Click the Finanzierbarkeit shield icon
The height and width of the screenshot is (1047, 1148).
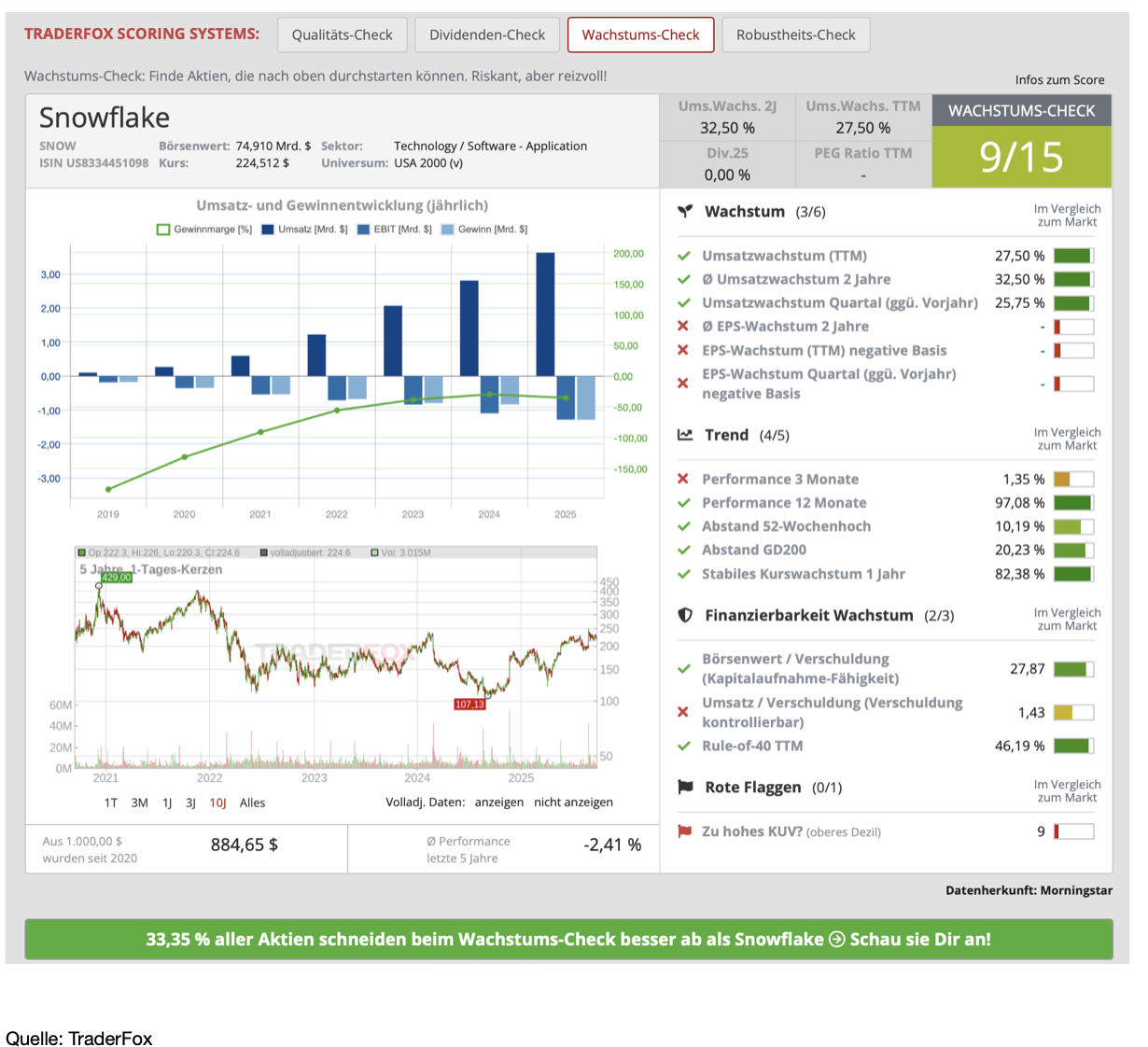point(685,615)
